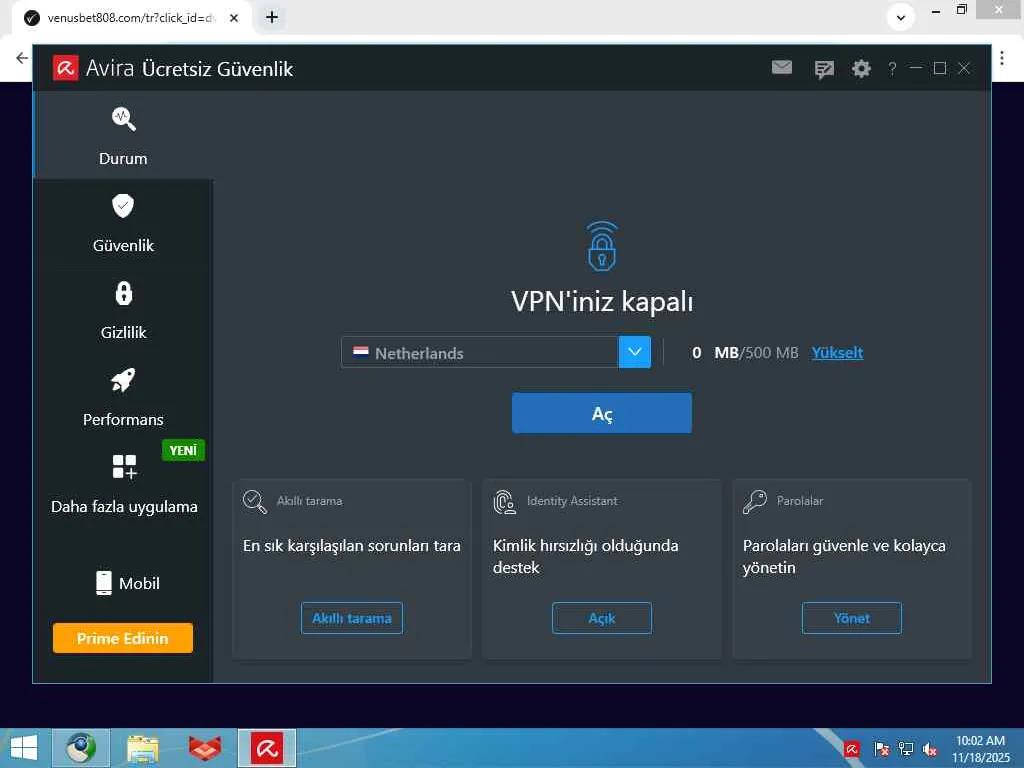Open Daha fazla uygulama apps section
Viewport: 1024px width, 768px height.
click(x=123, y=484)
